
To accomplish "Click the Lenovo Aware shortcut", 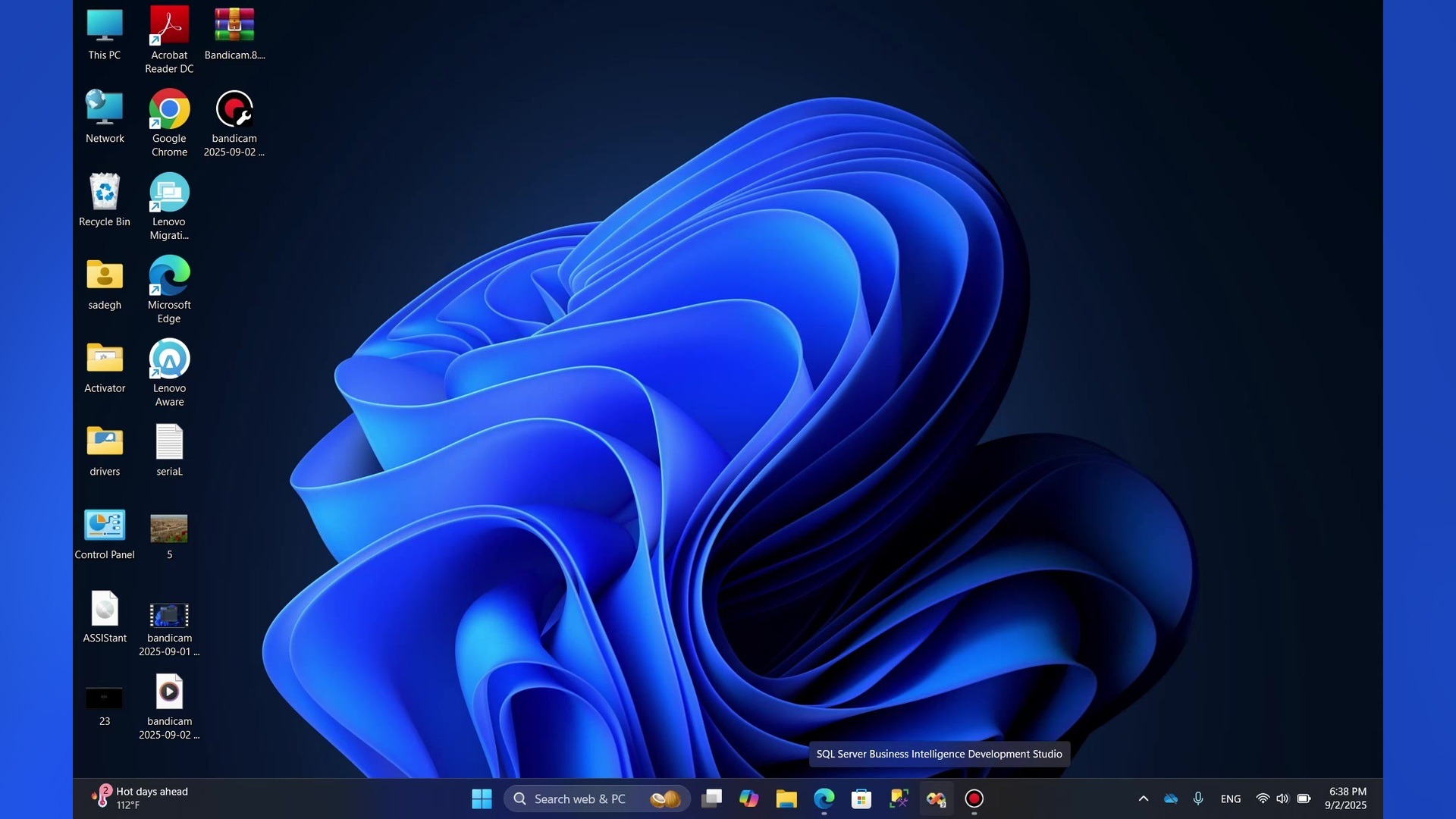I will (x=169, y=360).
